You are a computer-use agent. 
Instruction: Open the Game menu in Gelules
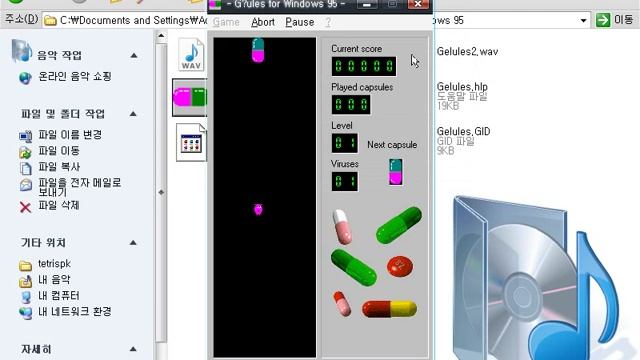click(x=226, y=22)
